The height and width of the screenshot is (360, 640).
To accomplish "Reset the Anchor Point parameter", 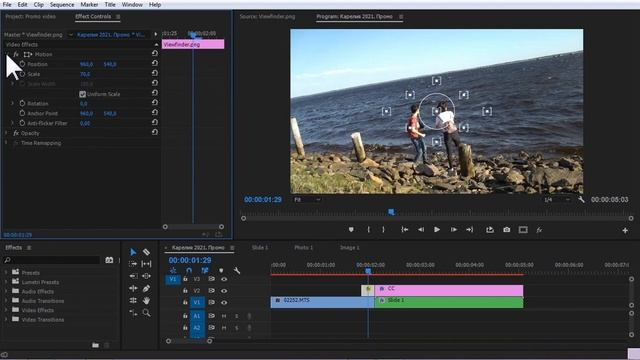I will 155,113.
